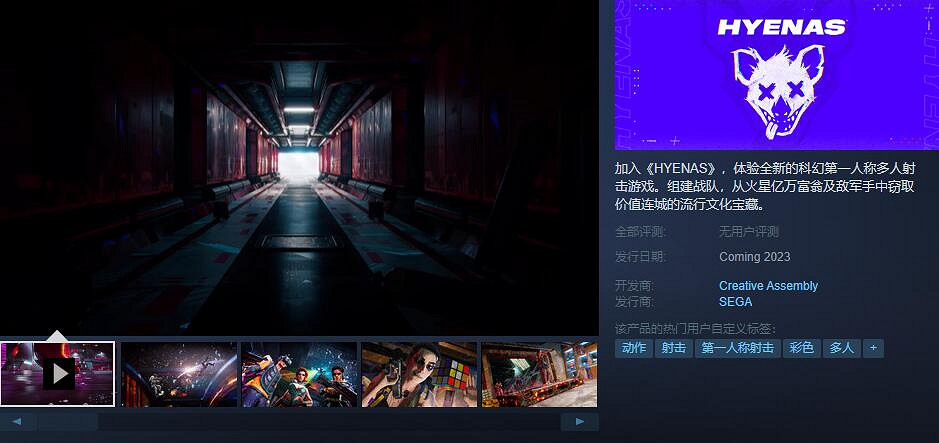Click the Coming 2023 release date text
939x443 pixels.
(x=755, y=257)
